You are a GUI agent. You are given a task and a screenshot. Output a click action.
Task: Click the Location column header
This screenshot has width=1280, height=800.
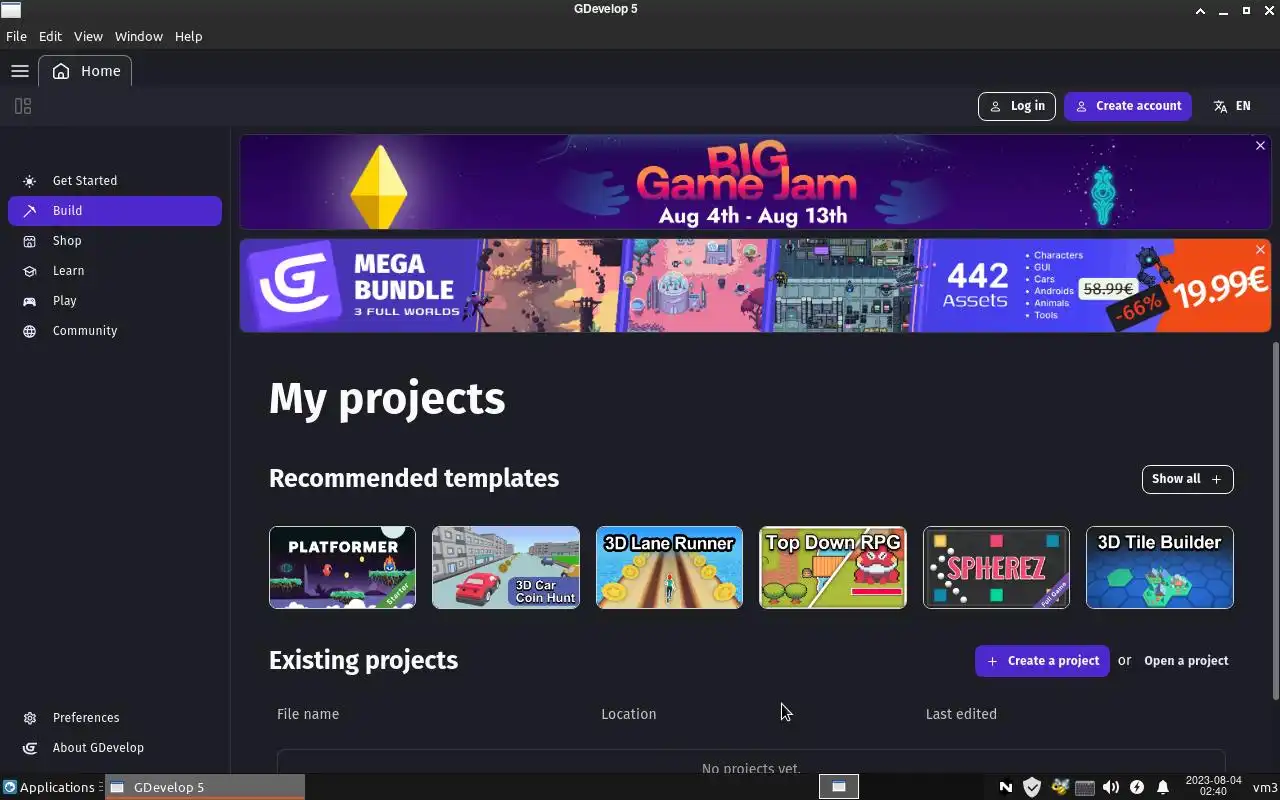pyautogui.click(x=629, y=714)
